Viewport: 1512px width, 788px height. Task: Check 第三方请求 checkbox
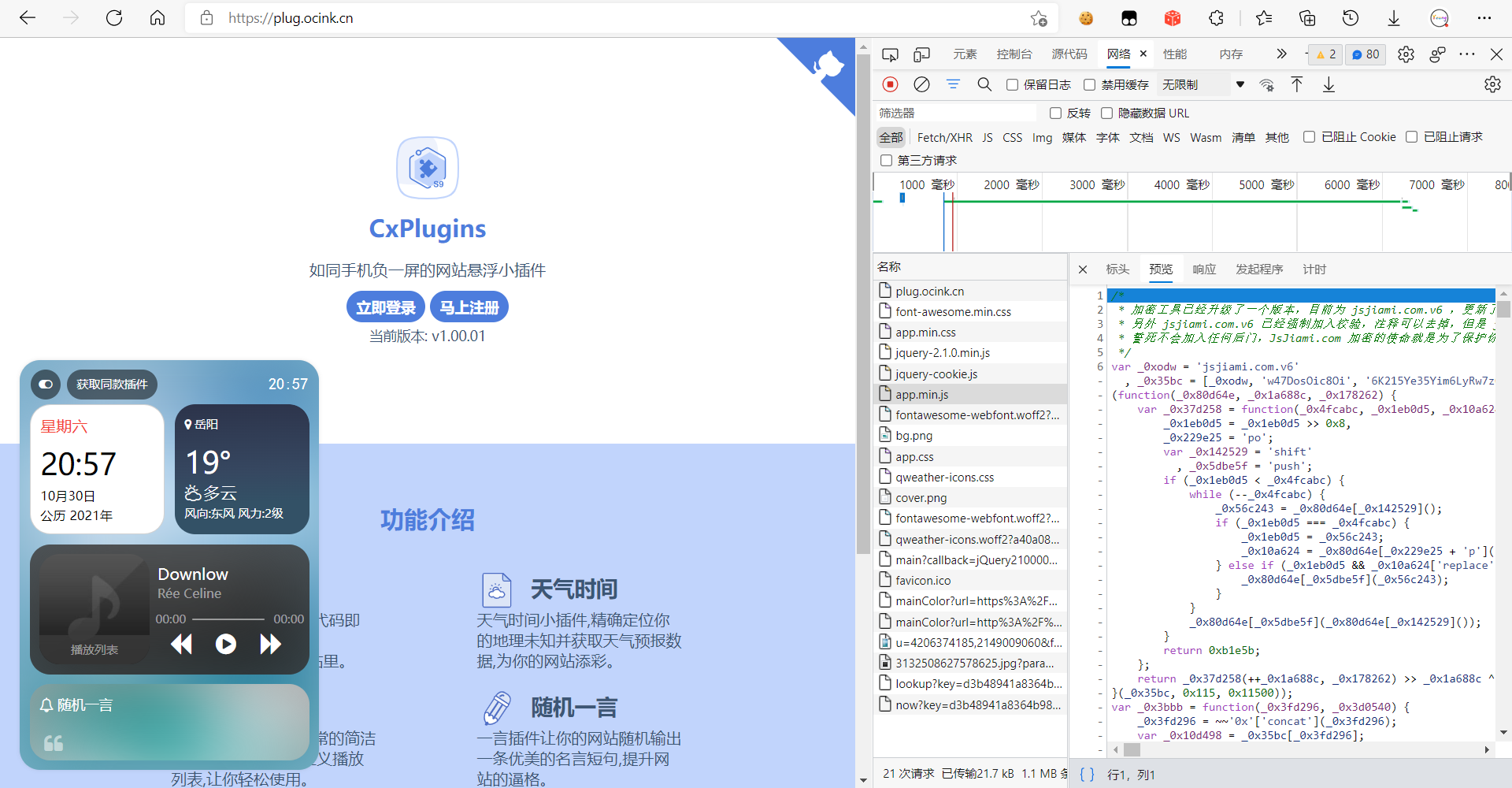887,161
